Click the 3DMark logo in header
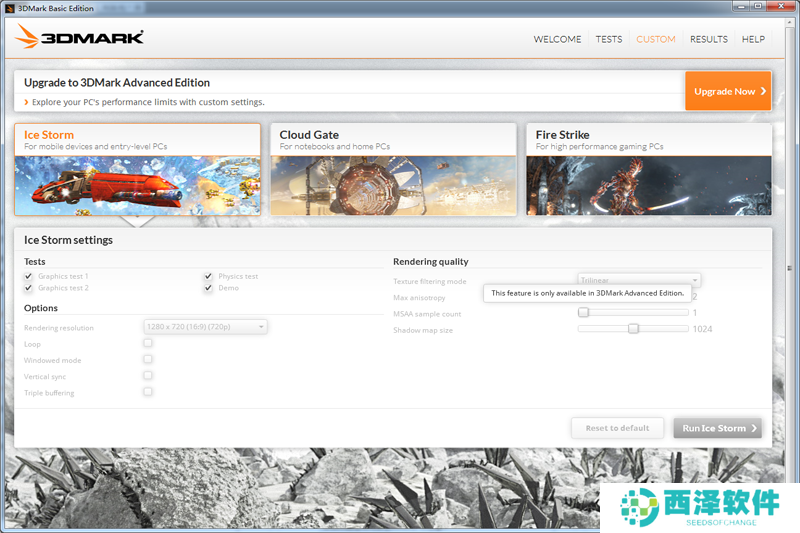800x533 pixels. click(80, 38)
